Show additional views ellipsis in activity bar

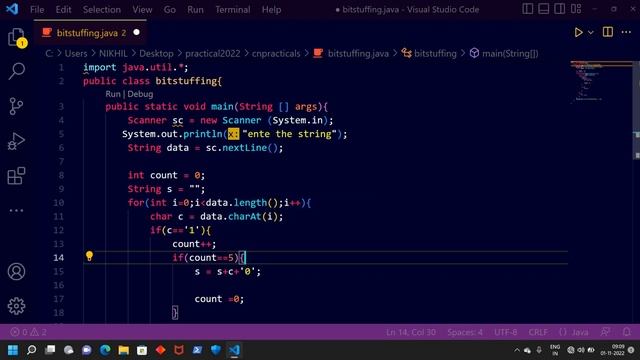(x=16, y=211)
